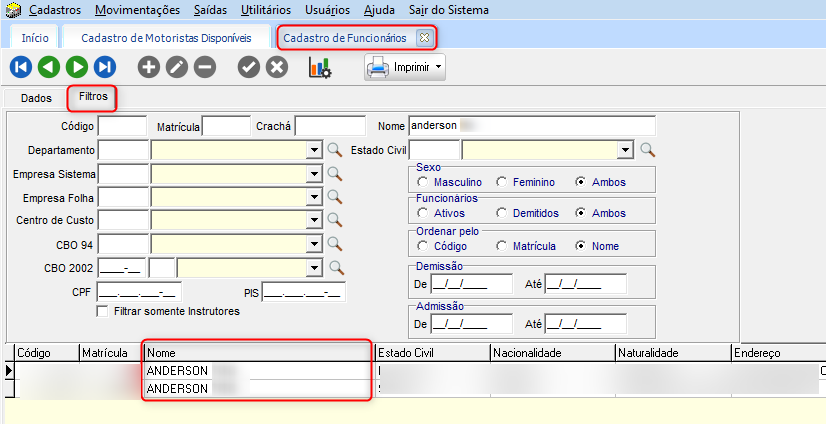Viewport: 826px width, 424px height.
Task: Search Departamento with magnifier icon
Action: tap(337, 150)
